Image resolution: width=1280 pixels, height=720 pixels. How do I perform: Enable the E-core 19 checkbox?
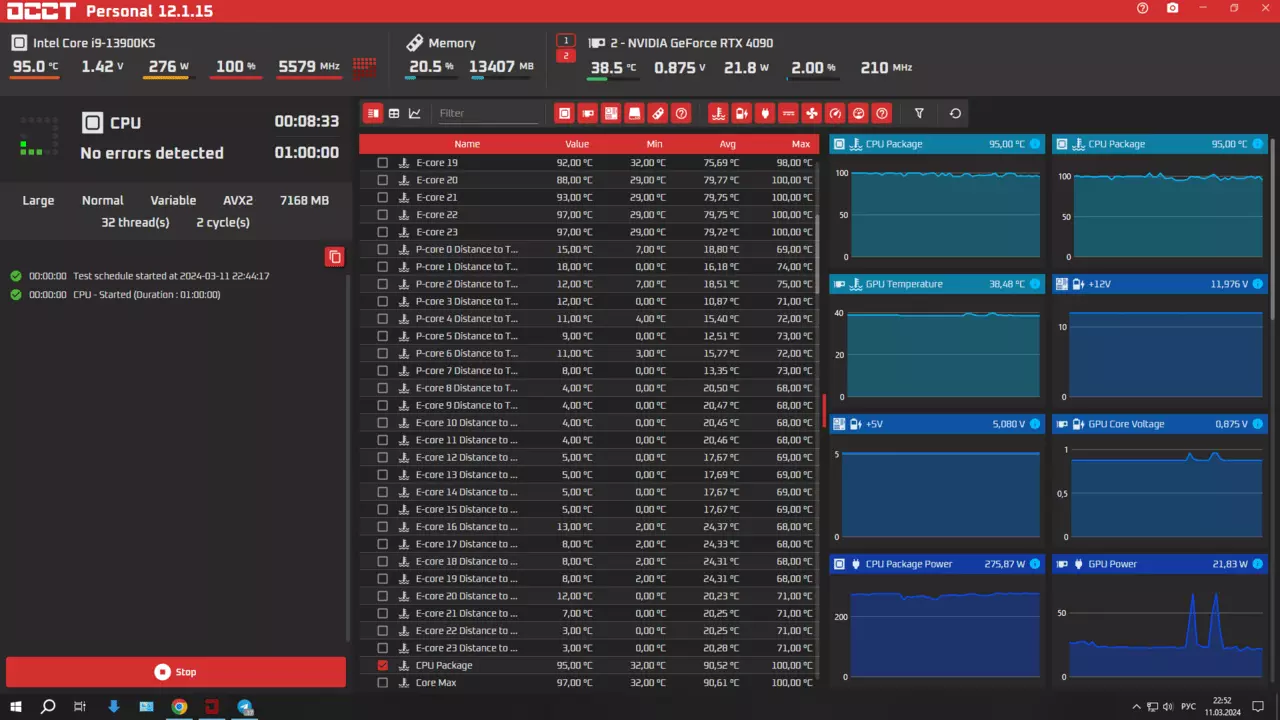(x=382, y=163)
